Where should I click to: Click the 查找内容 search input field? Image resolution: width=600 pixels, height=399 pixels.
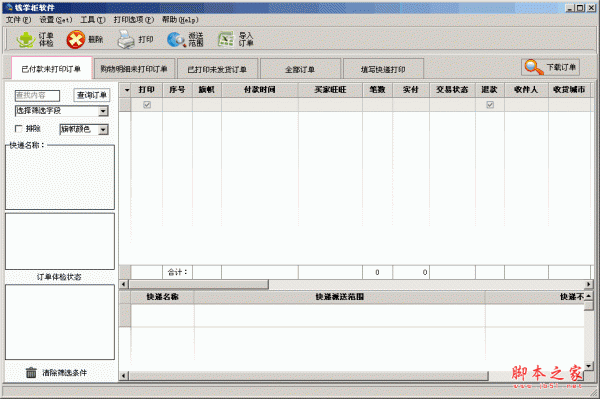pyautogui.click(x=38, y=95)
